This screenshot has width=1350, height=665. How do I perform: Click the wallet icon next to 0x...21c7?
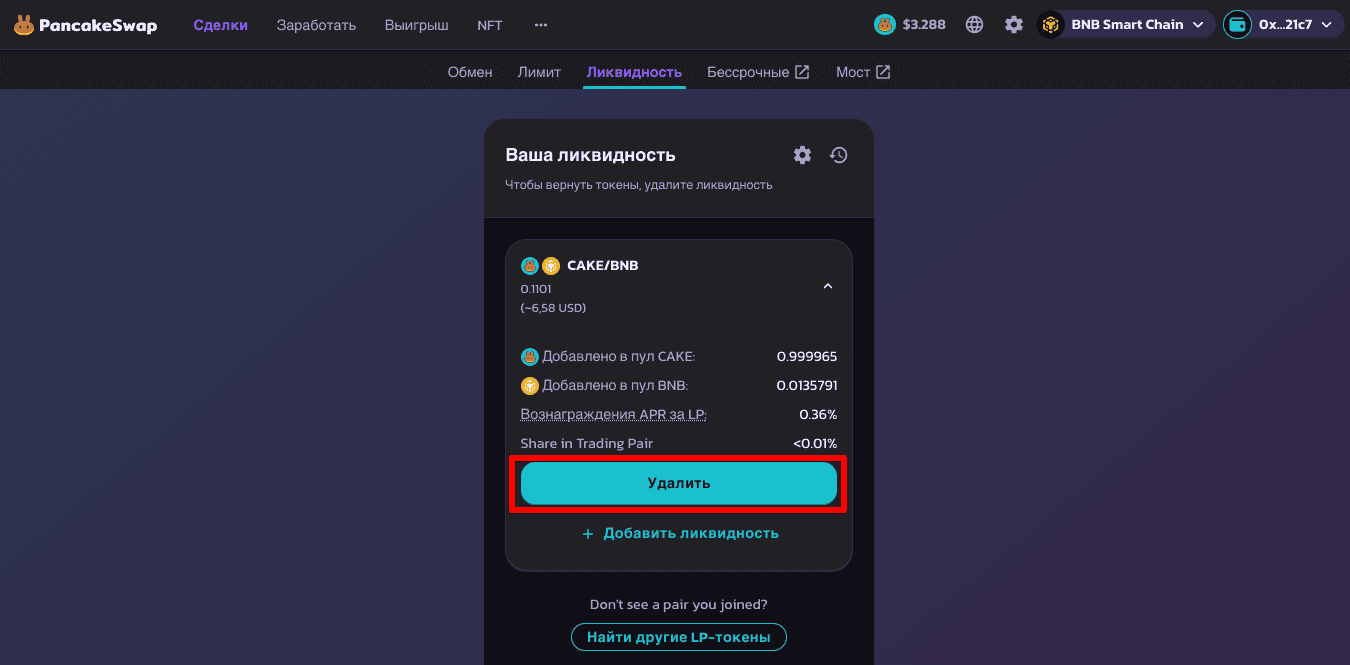1237,25
